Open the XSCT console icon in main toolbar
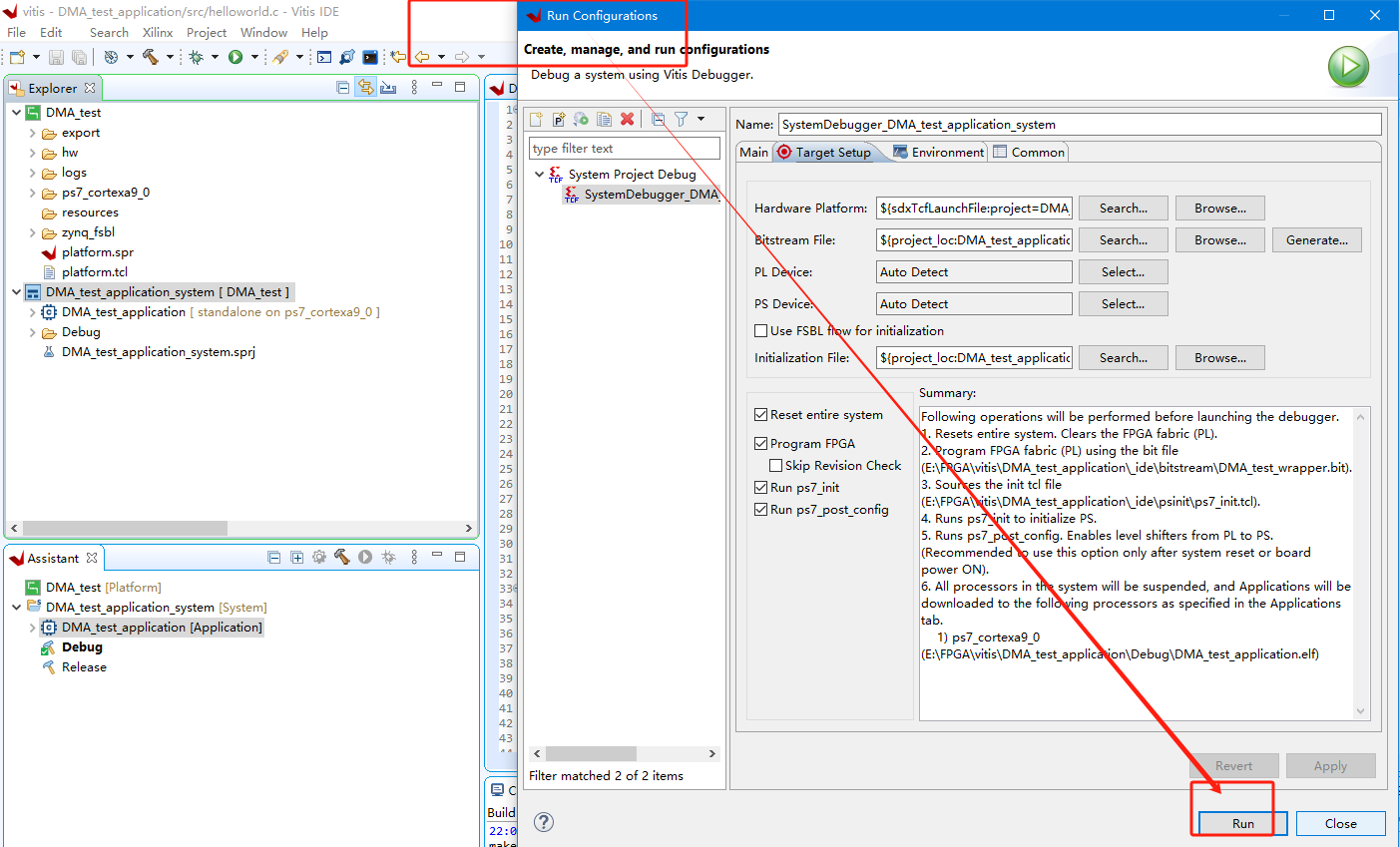Screen dimensions: 1400x847 point(324,57)
